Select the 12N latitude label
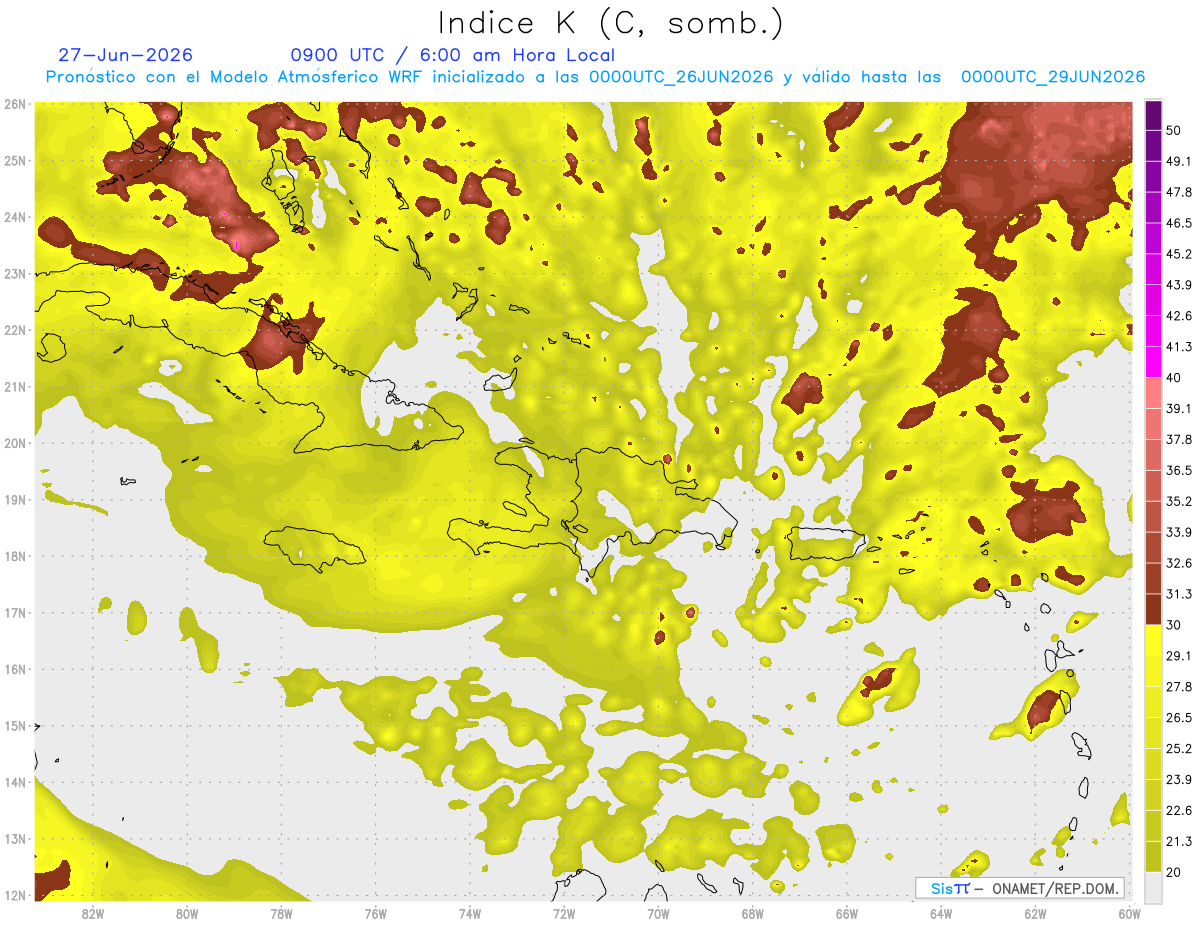The height and width of the screenshot is (927, 1200). 15,895
